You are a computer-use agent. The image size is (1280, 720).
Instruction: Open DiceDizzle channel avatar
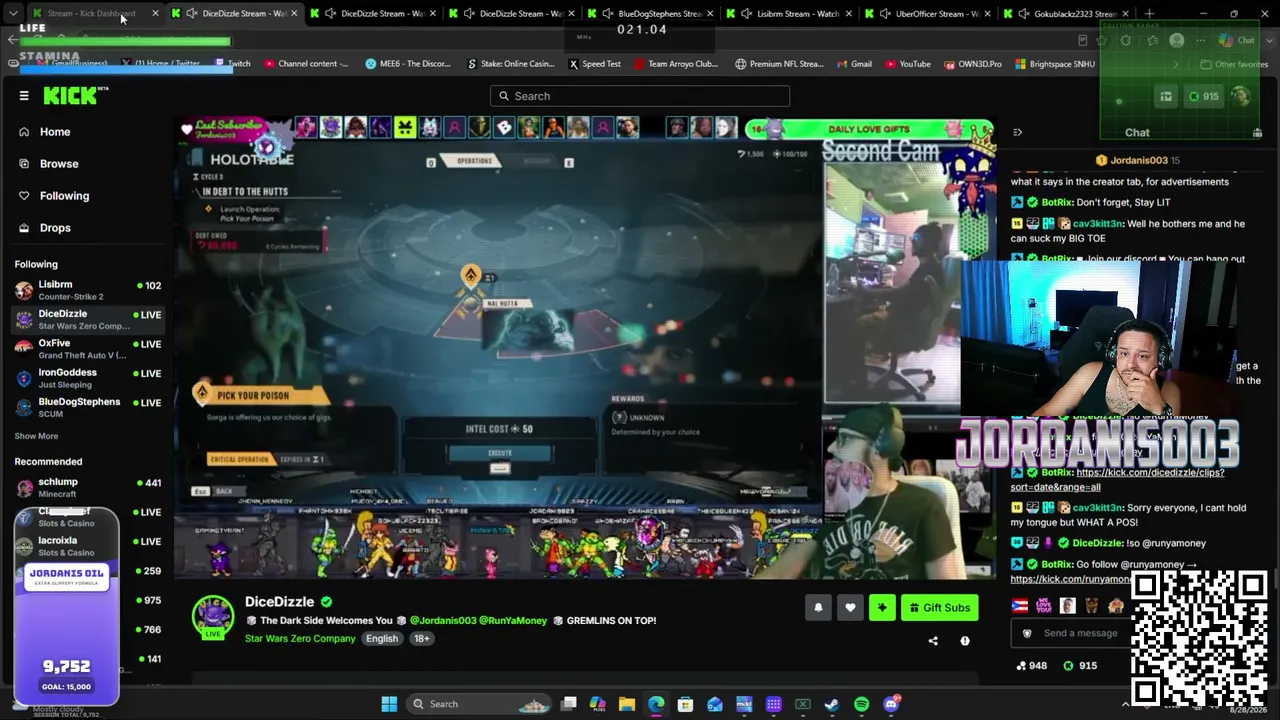(x=213, y=617)
